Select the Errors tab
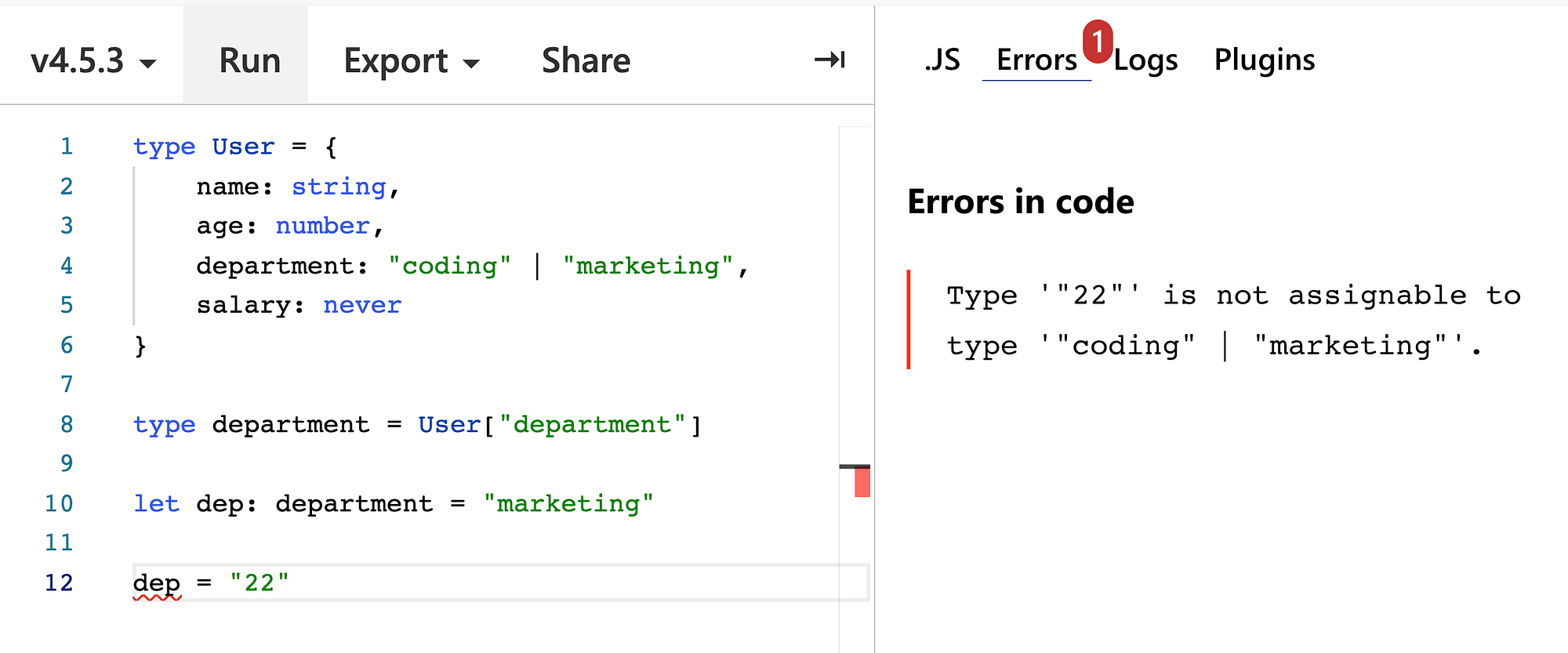Viewport: 1568px width, 653px height. pos(1036,60)
